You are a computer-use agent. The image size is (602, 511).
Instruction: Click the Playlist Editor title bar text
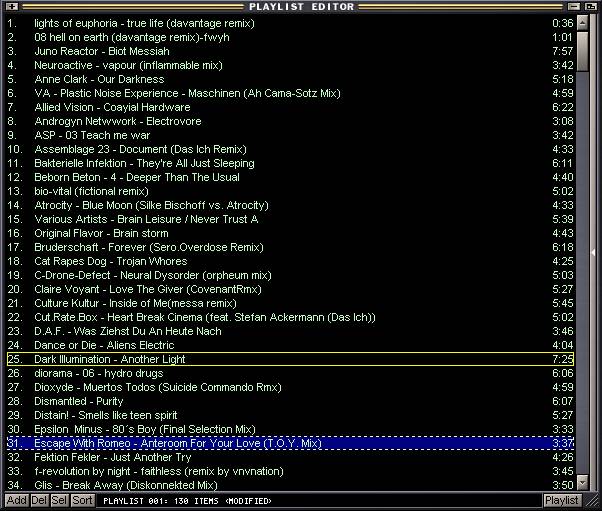[300, 6]
